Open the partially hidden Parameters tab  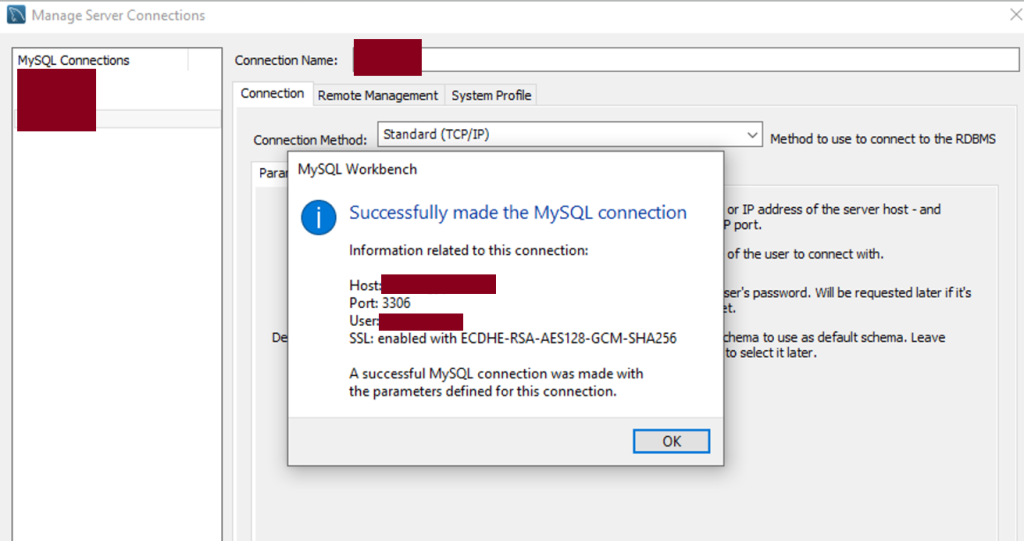pyautogui.click(x=270, y=173)
